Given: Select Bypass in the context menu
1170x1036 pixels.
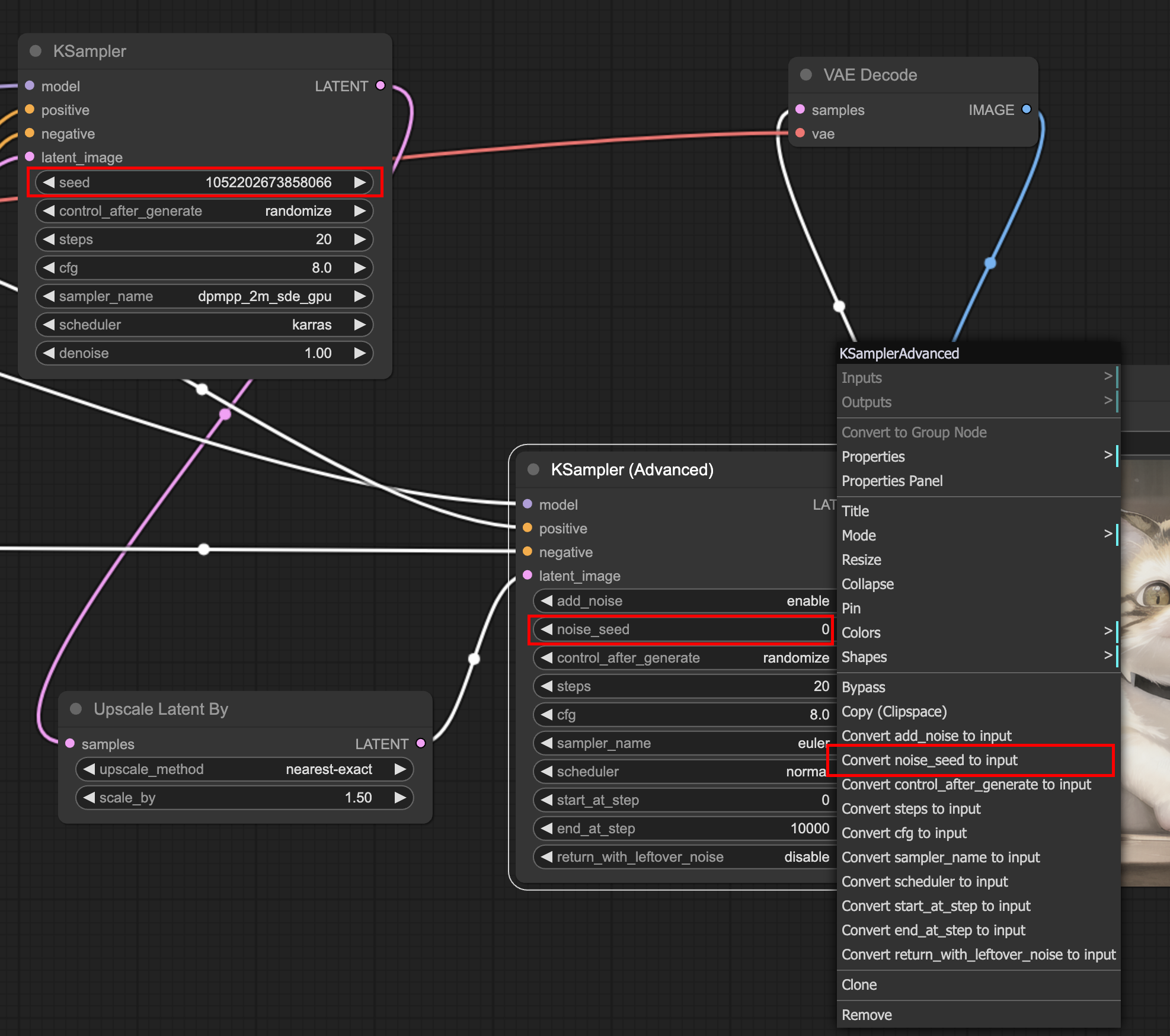Looking at the screenshot, I should point(864,688).
